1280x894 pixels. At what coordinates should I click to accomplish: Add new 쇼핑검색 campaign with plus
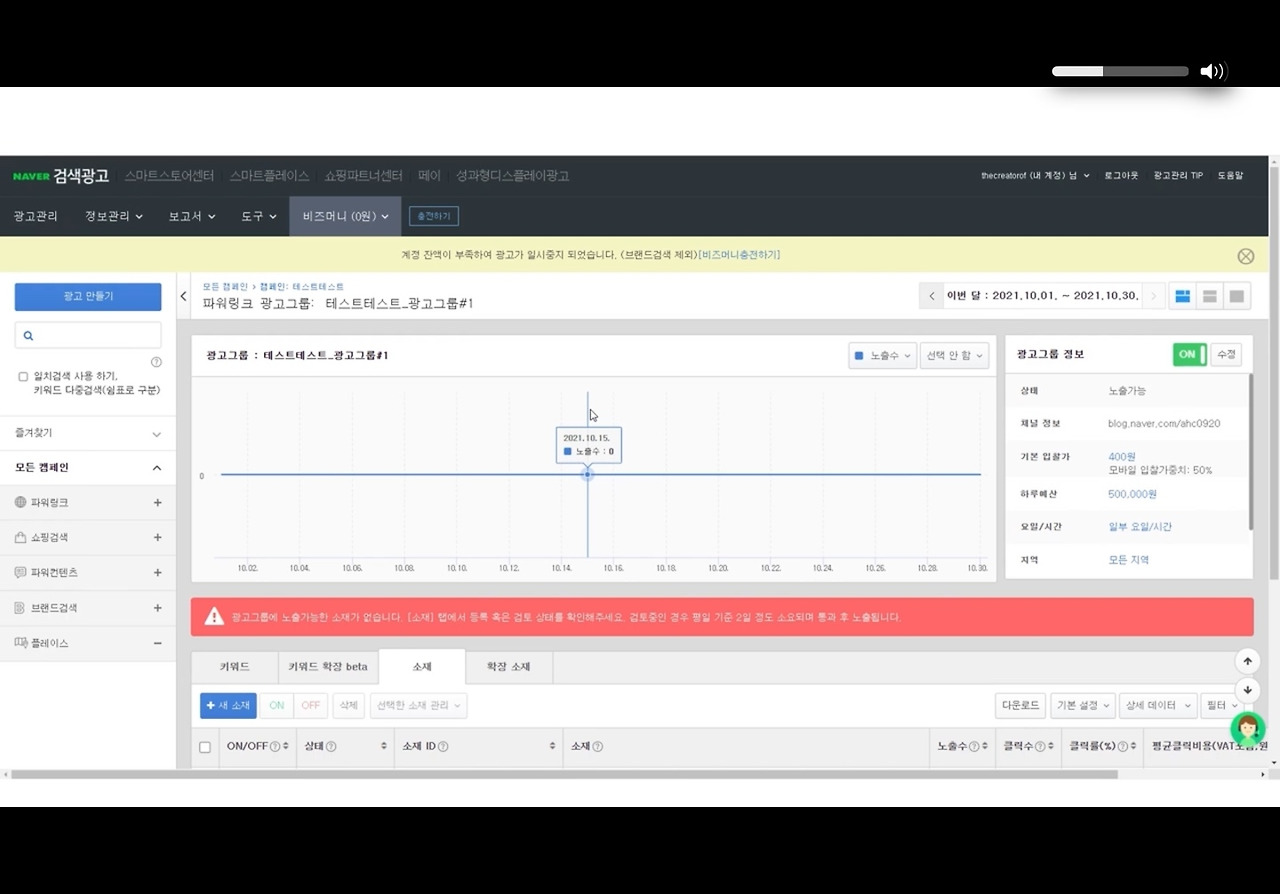click(x=157, y=538)
